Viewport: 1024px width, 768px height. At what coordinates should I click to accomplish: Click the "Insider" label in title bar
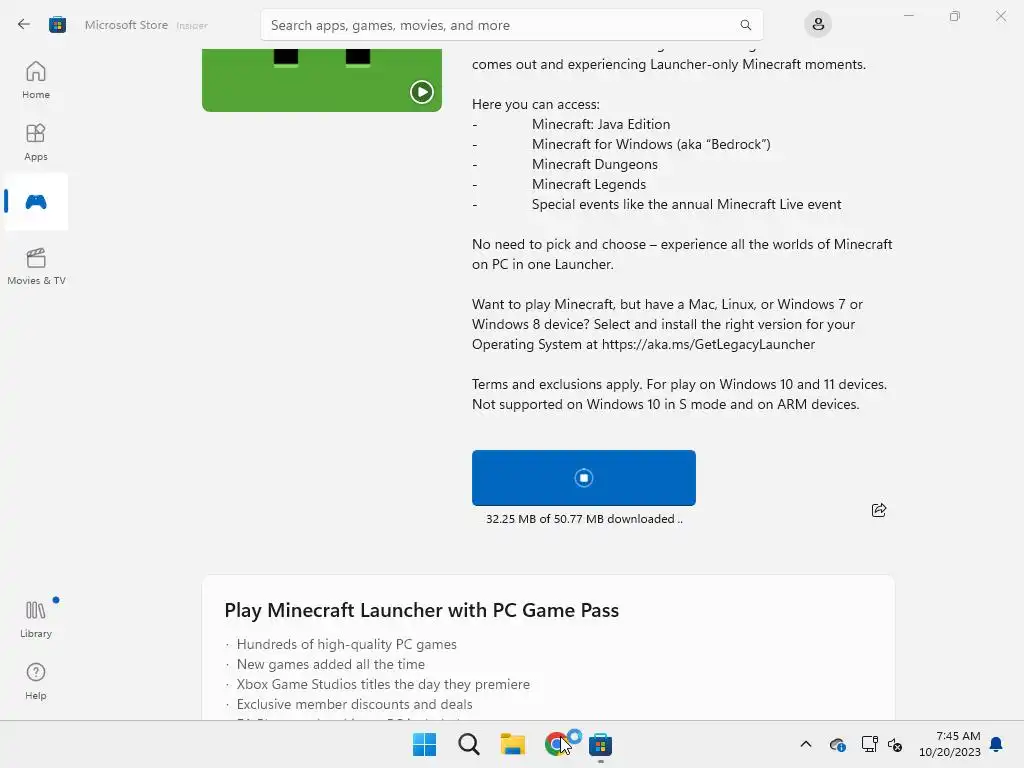pos(192,25)
